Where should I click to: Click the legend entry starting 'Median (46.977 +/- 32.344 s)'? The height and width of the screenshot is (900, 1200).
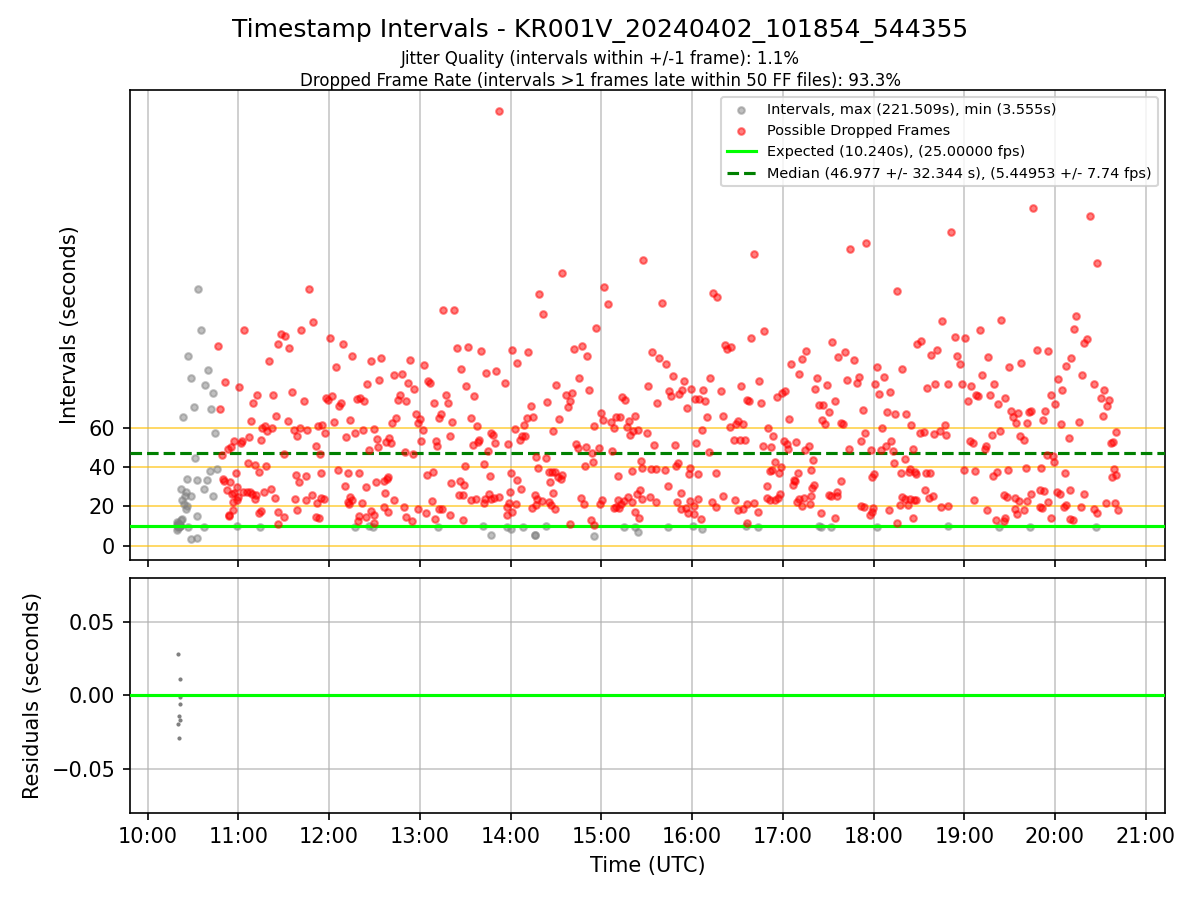coord(959,173)
